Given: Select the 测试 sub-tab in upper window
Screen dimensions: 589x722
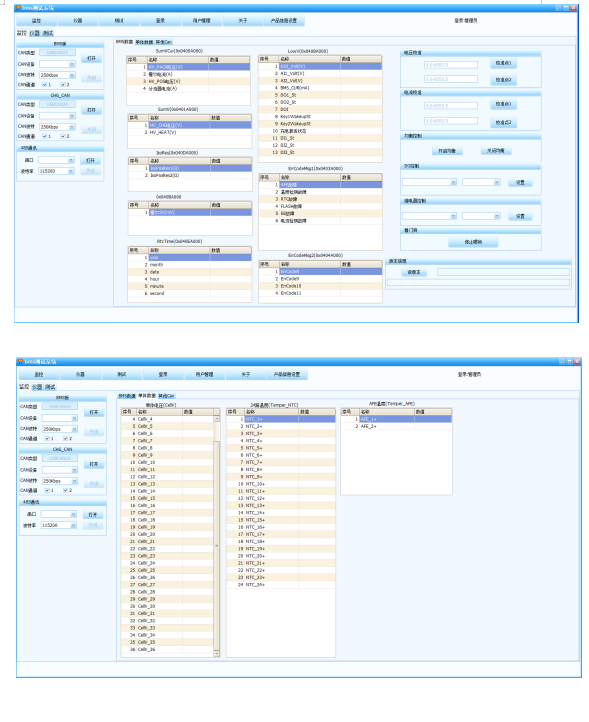Looking at the screenshot, I should click(x=48, y=33).
